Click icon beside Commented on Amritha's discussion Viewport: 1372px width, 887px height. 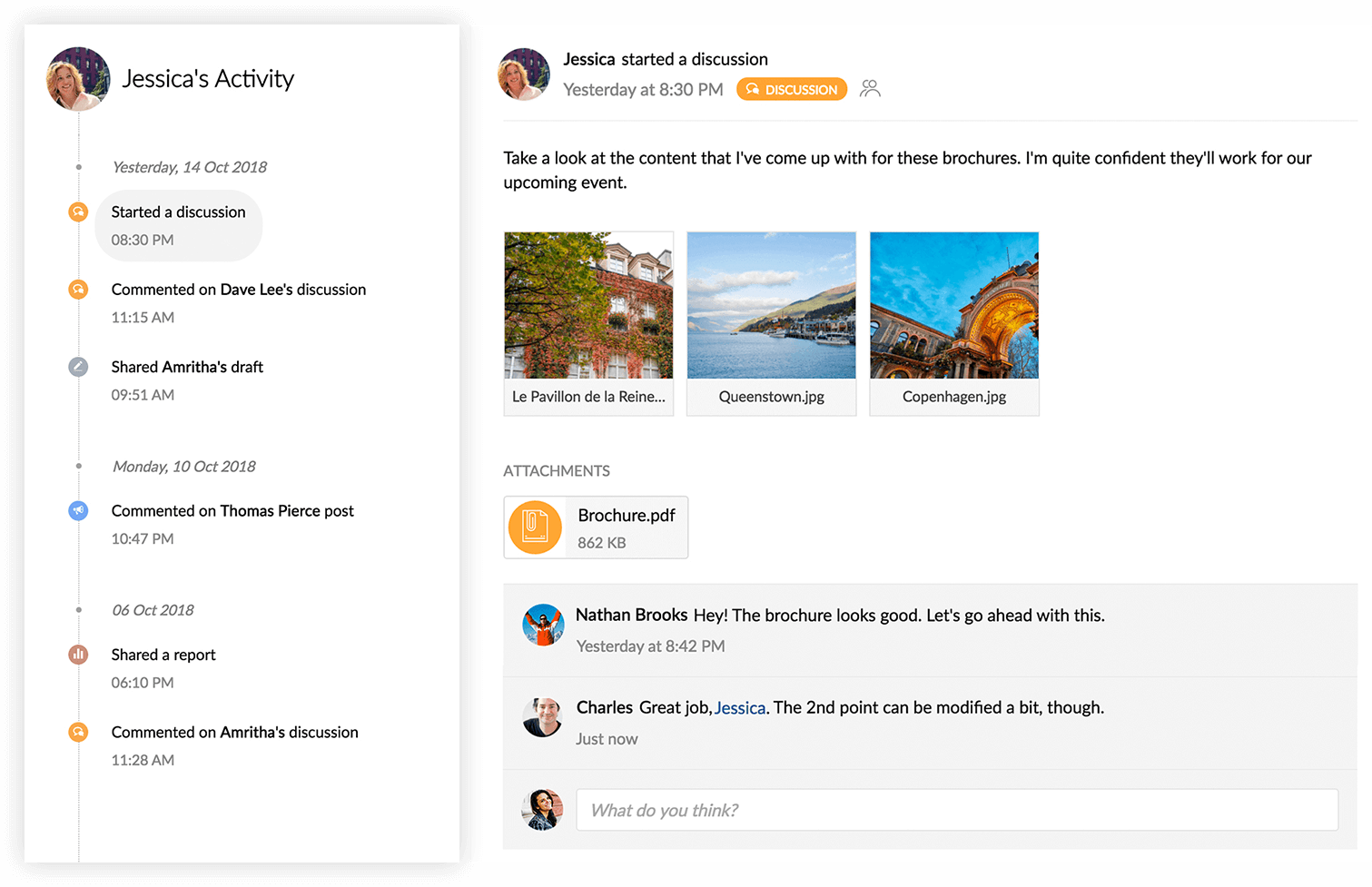(x=79, y=732)
